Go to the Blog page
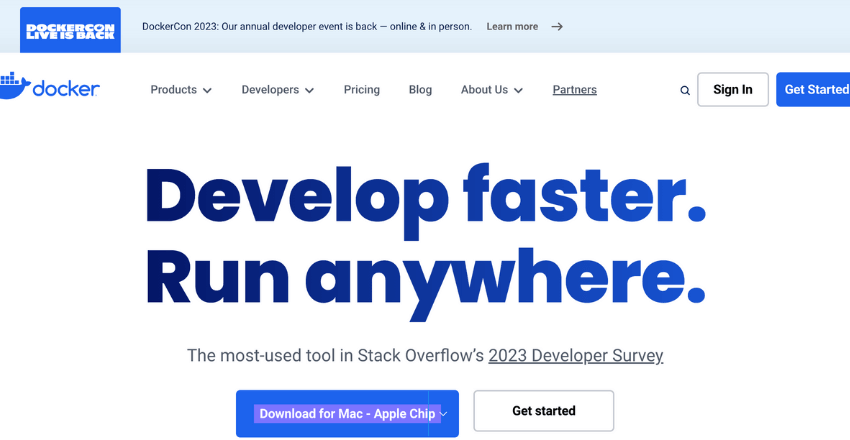The image size is (850, 440). (x=420, y=90)
